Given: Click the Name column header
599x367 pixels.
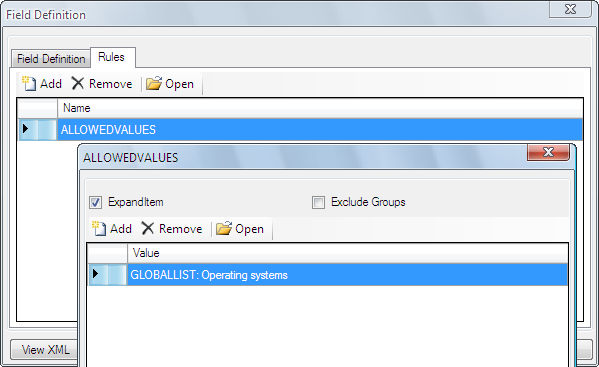Looking at the screenshot, I should tap(320, 108).
